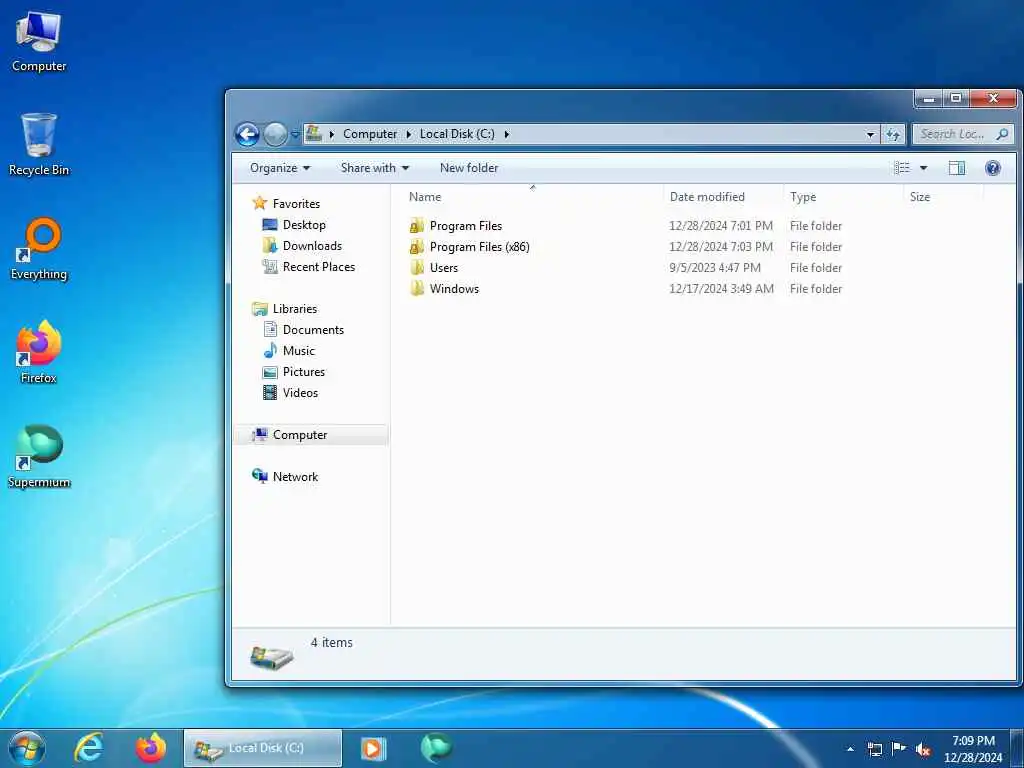
Task: Click date 9/5/2023 4:47 PM cell
Action: click(x=714, y=268)
